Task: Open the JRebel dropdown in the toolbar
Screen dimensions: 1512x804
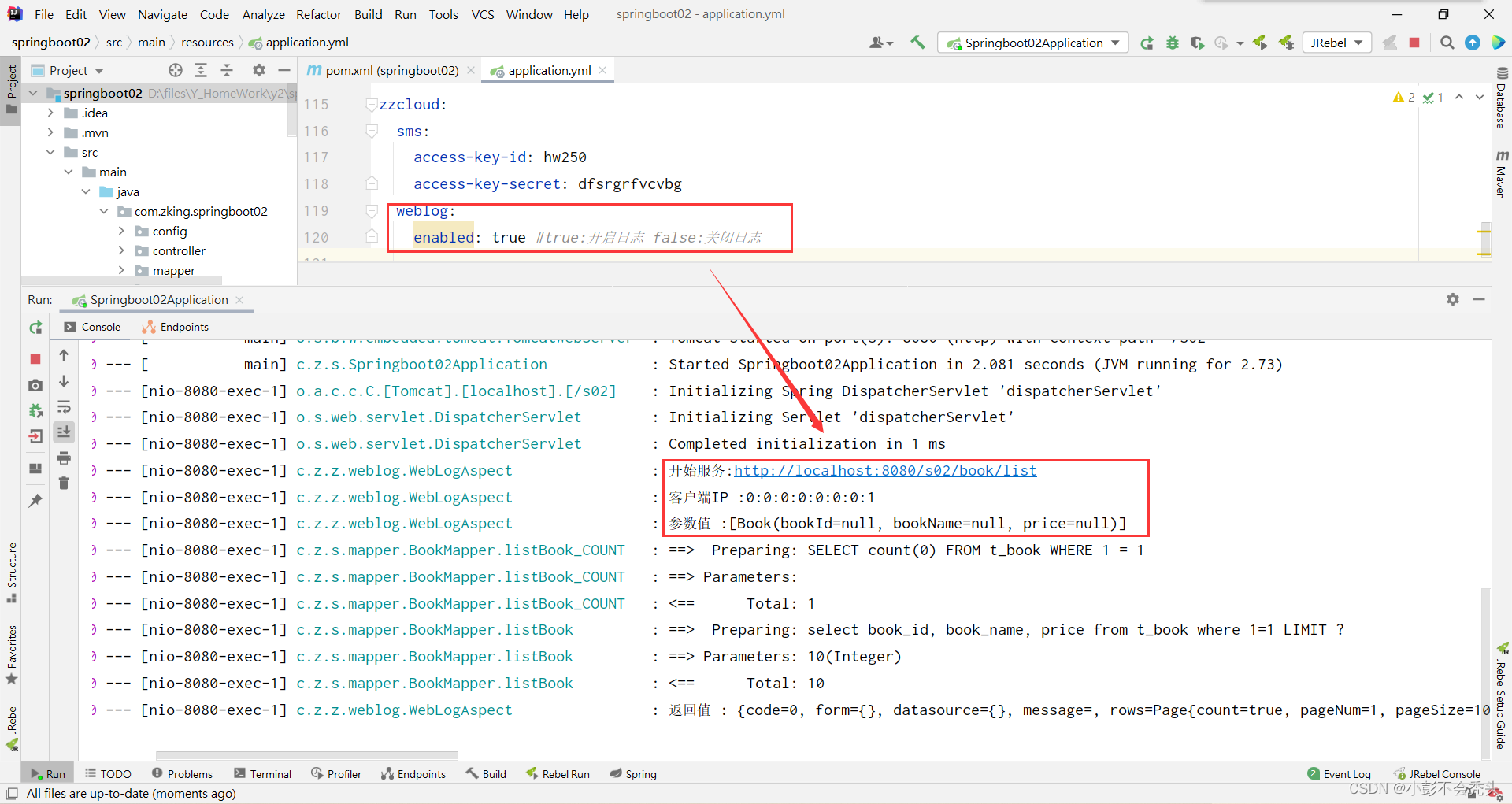Action: tap(1337, 43)
